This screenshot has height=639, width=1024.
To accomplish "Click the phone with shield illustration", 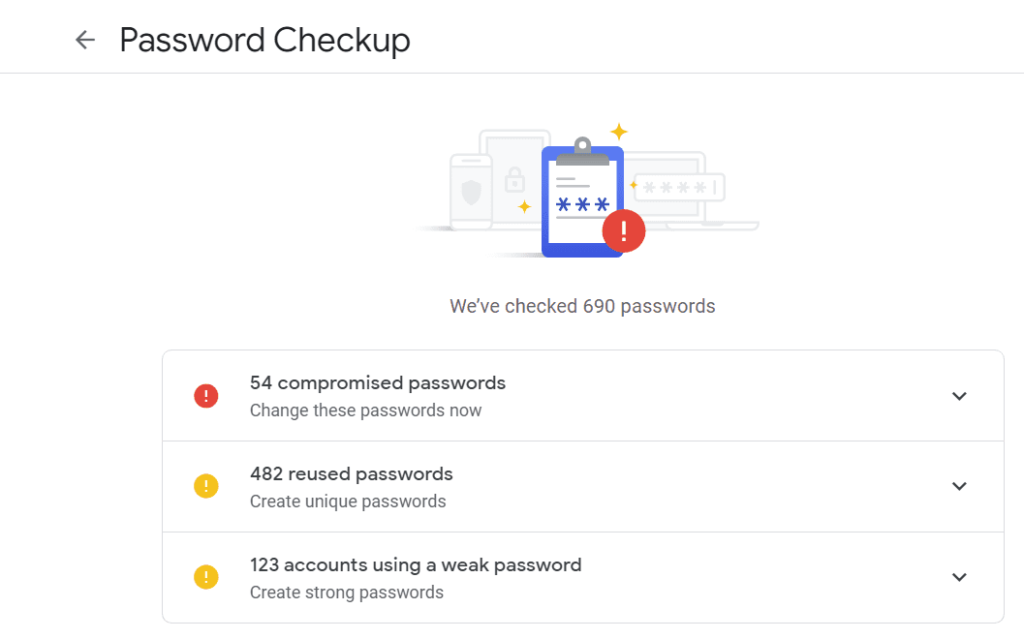I will pyautogui.click(x=469, y=191).
